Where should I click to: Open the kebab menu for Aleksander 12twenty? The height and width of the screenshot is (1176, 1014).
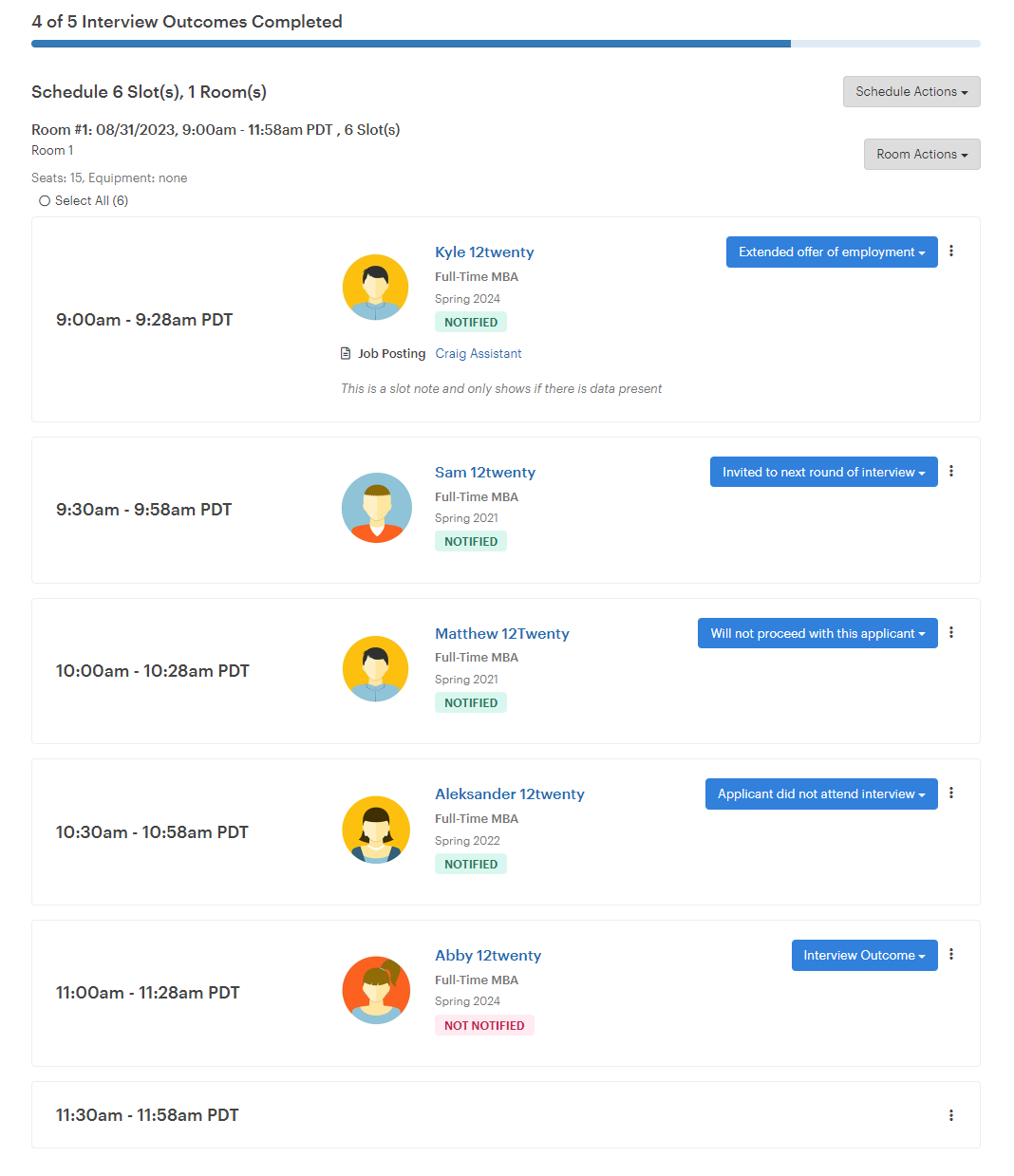951,793
